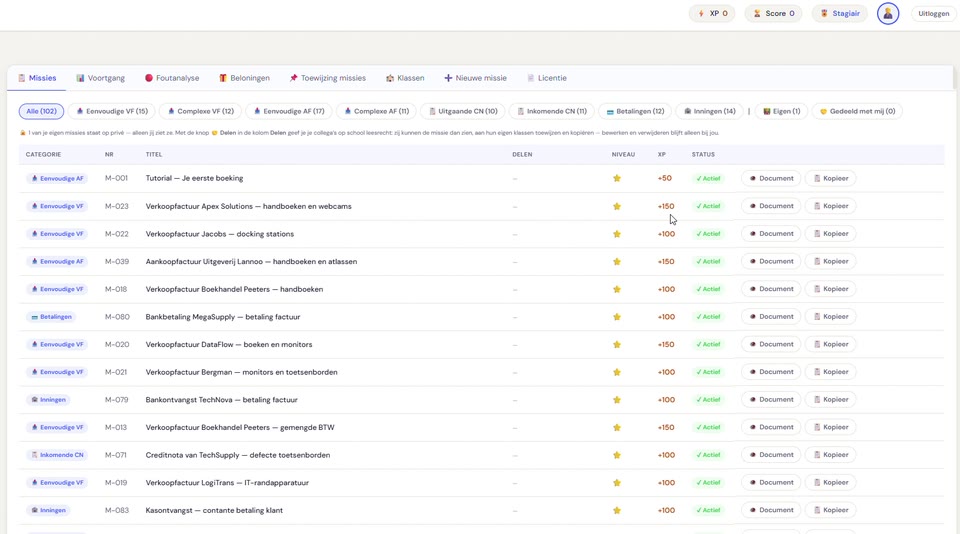
Task: Click the Actief status for M-013 gemengde BTW
Action: pyautogui.click(x=708, y=427)
